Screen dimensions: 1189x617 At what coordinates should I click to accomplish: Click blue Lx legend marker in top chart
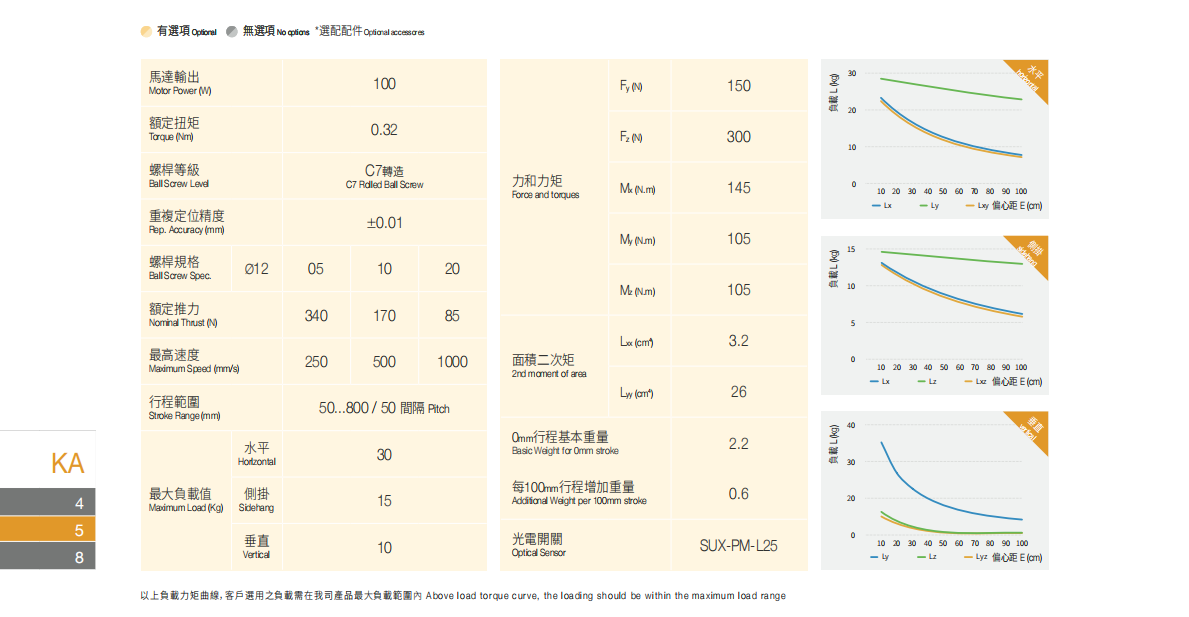pyautogui.click(x=874, y=205)
